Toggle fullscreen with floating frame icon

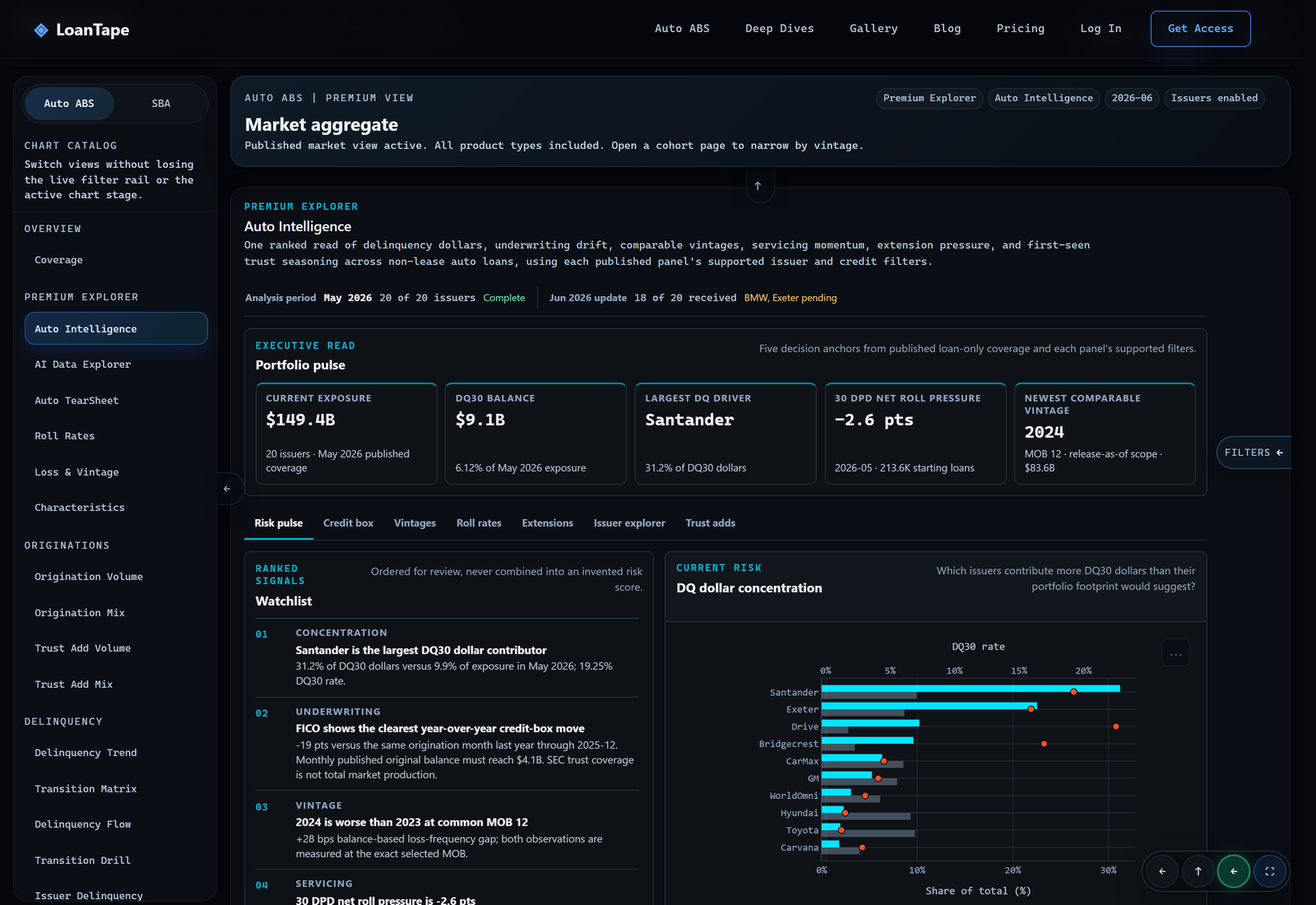coord(1270,871)
